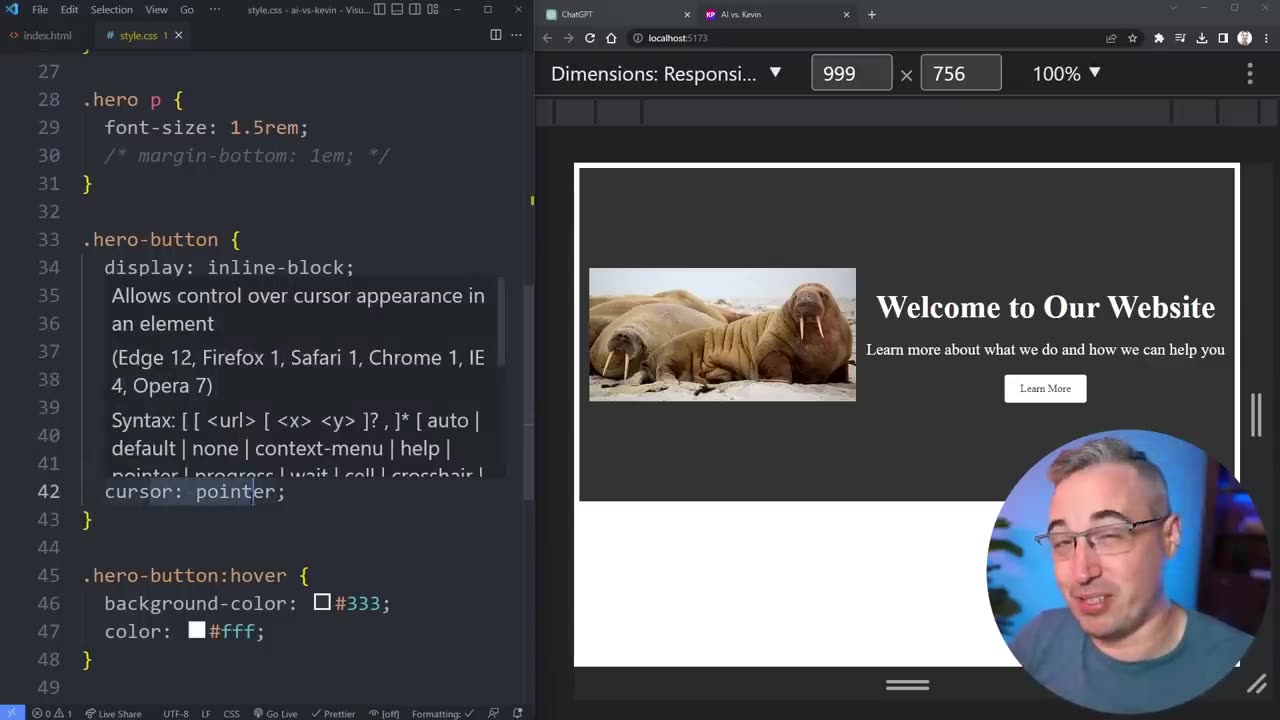The height and width of the screenshot is (720, 1280).
Task: Open the Selection menu
Action: tap(111, 10)
